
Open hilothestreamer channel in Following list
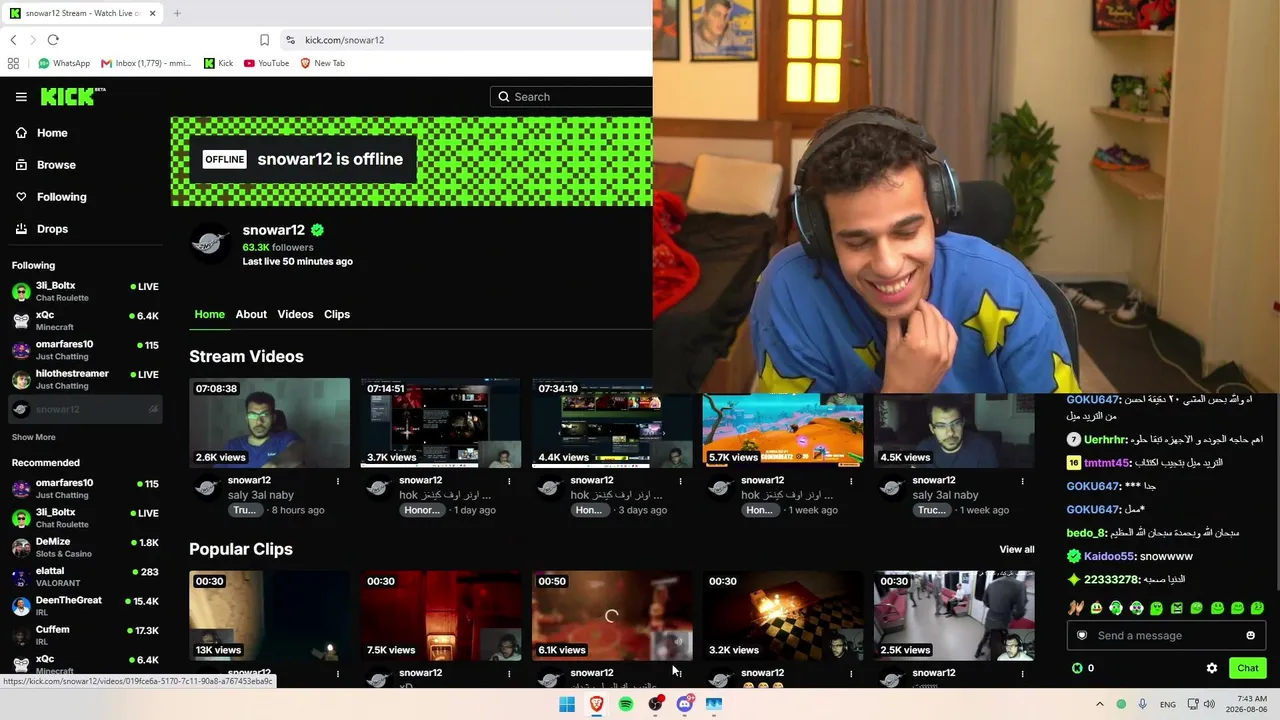pos(85,379)
